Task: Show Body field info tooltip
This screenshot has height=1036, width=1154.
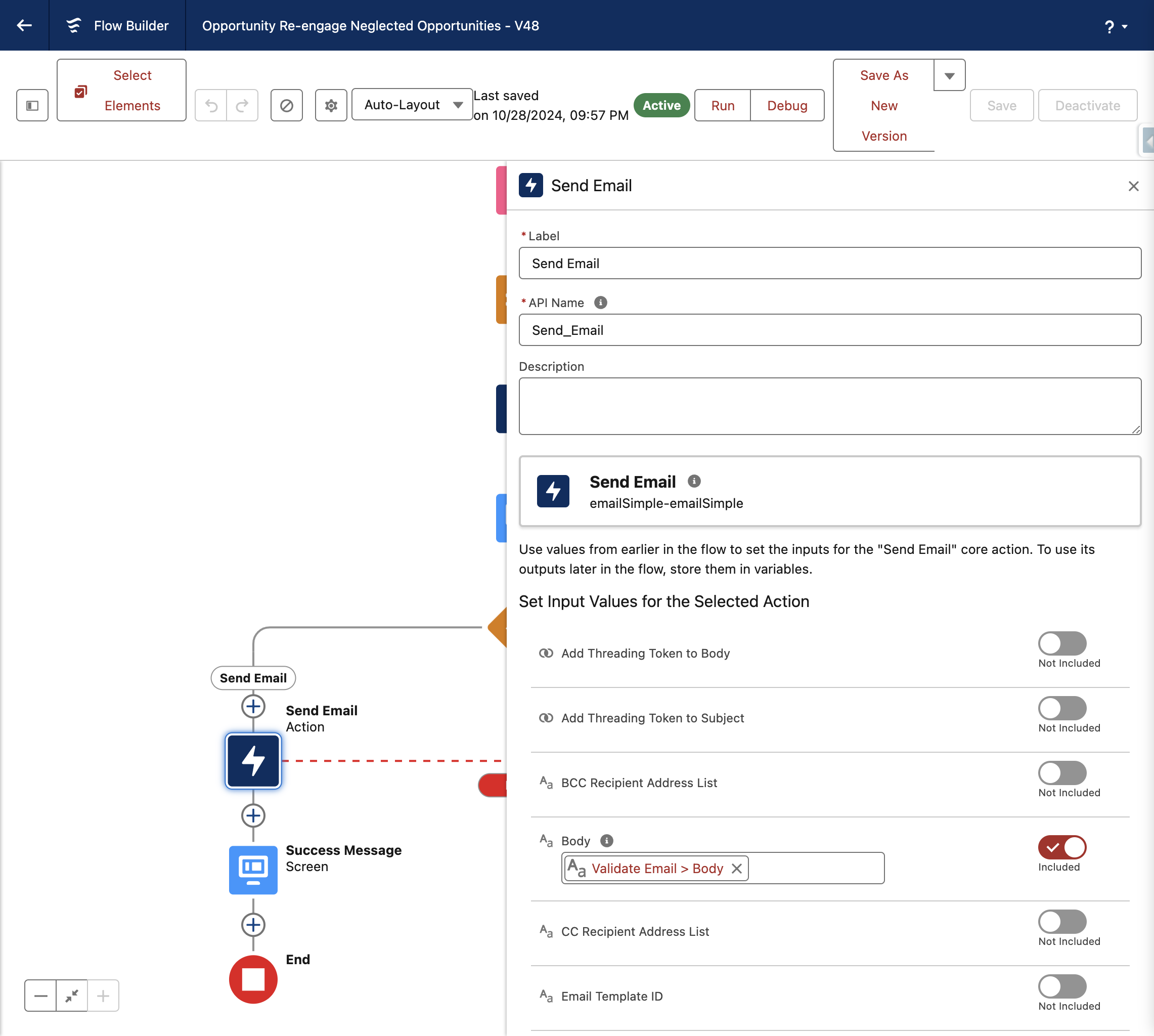Action: [x=607, y=841]
